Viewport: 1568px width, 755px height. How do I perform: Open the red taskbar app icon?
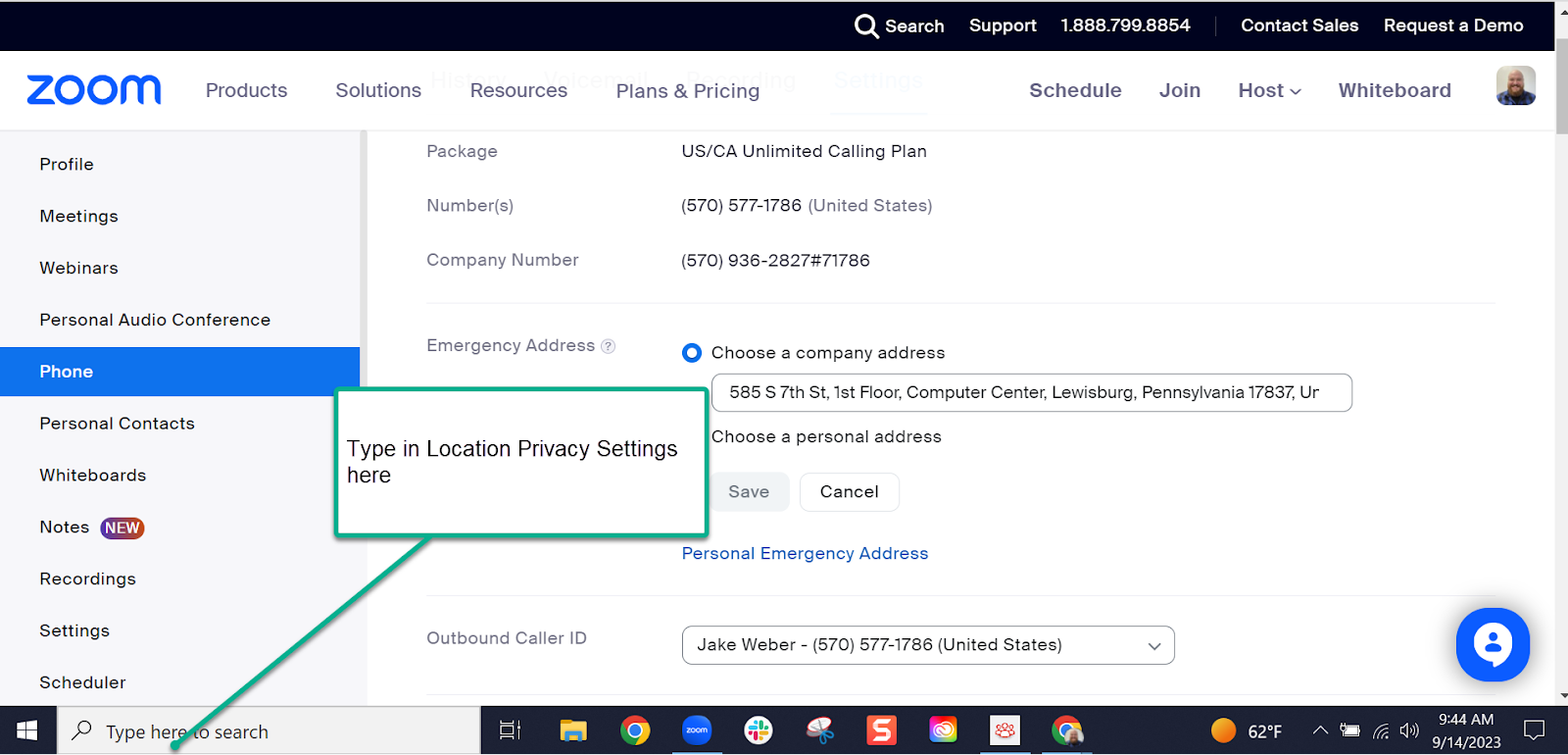[1005, 730]
